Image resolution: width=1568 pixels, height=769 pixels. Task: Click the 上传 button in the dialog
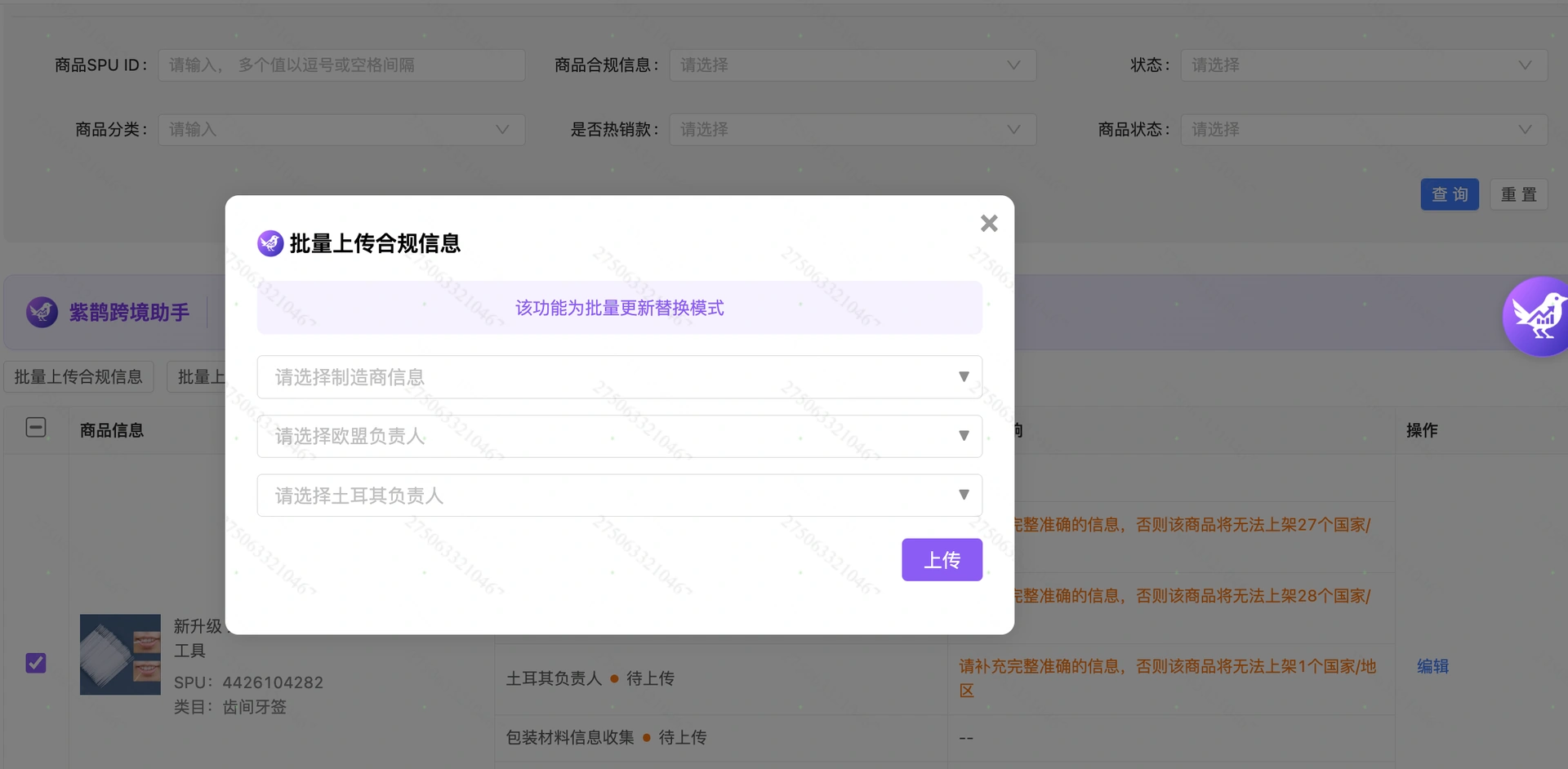942,560
